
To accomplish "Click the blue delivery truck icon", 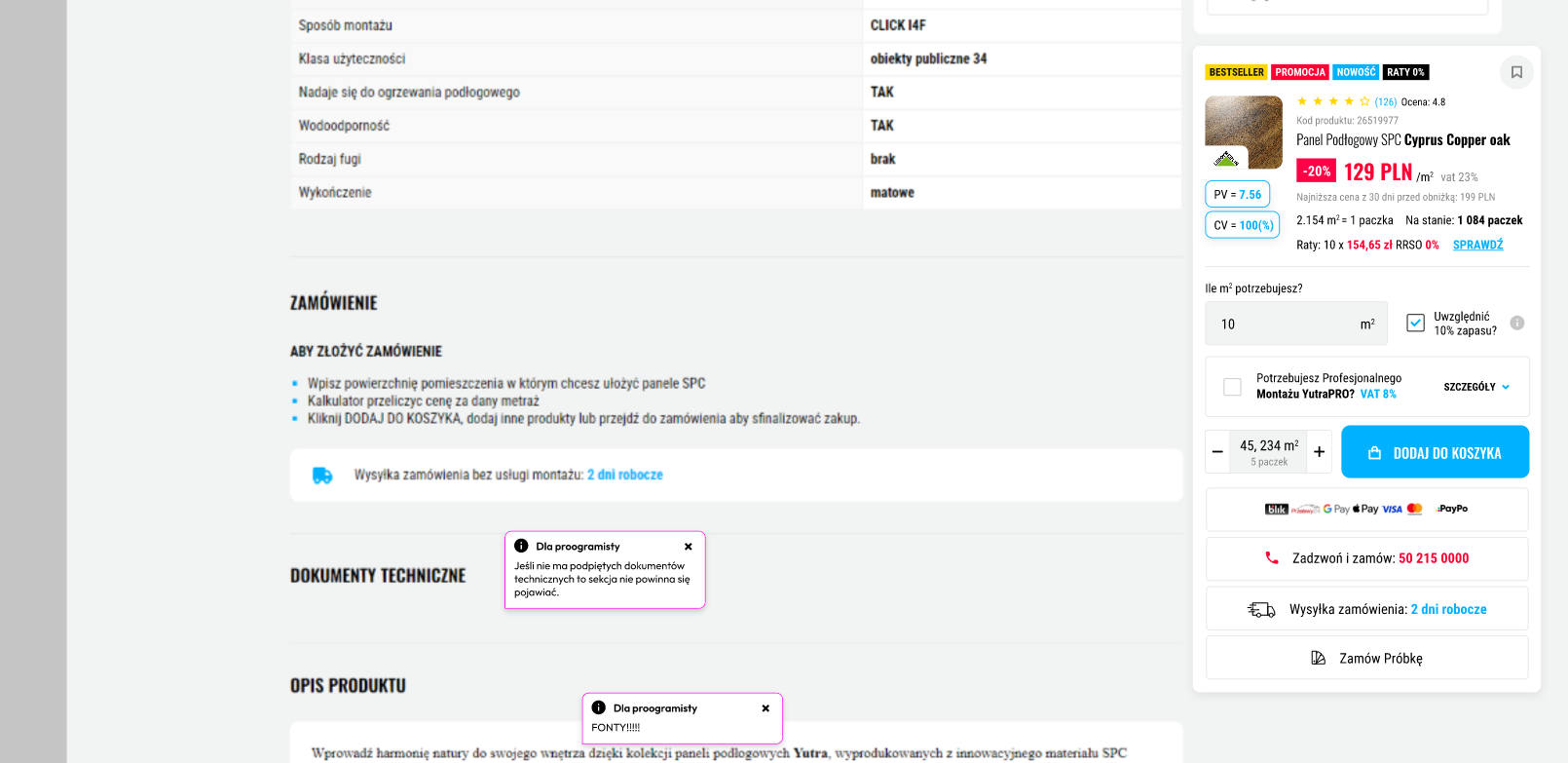I will pyautogui.click(x=322, y=476).
